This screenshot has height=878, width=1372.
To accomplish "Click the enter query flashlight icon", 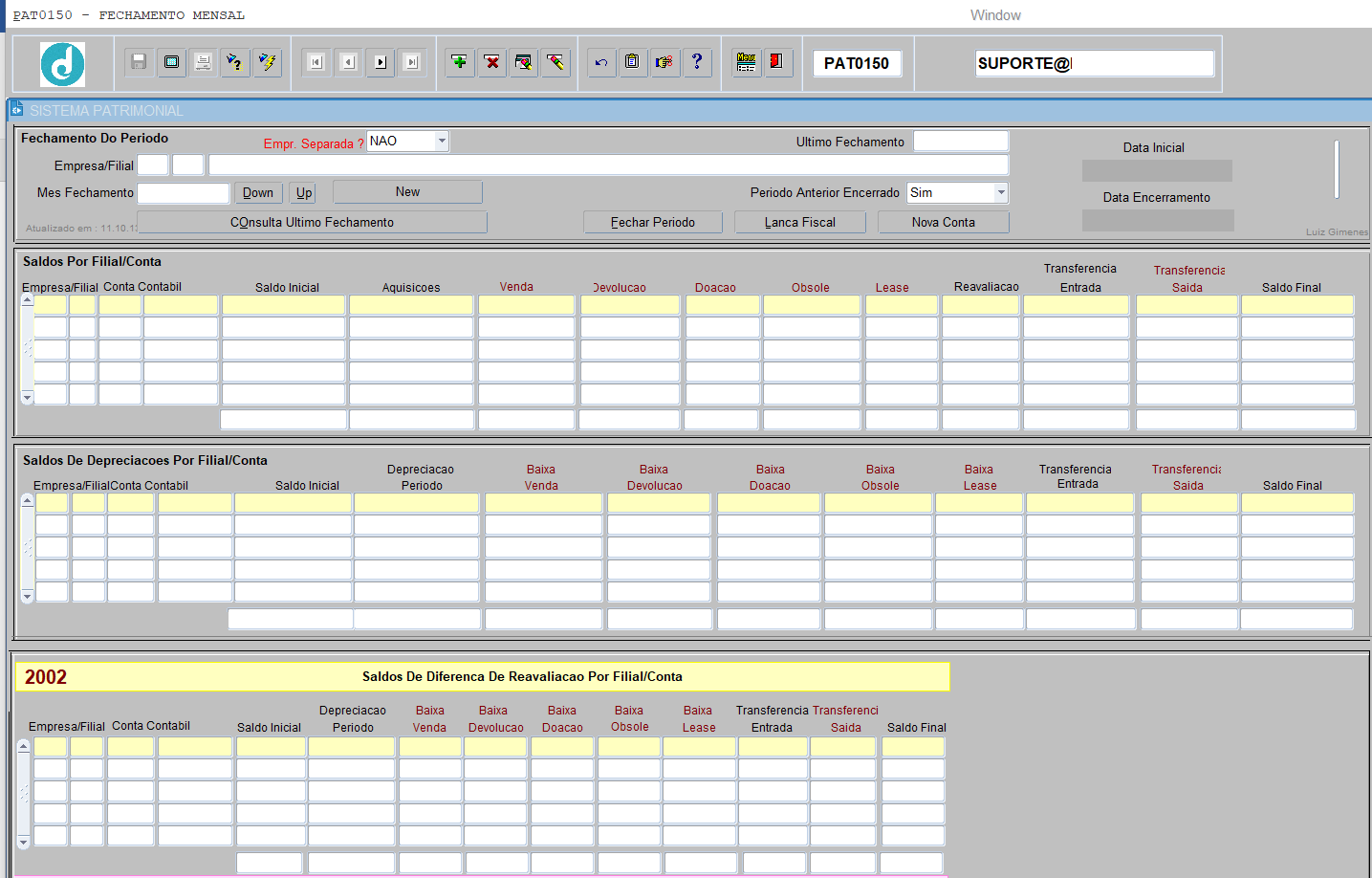I will tap(235, 62).
